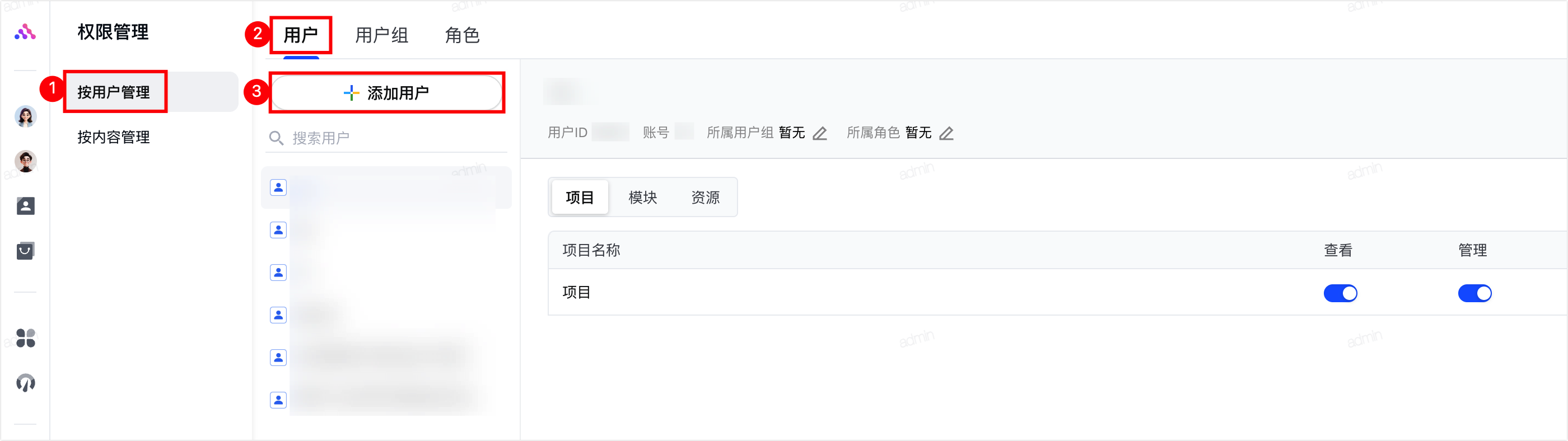Open the female avatar in sidebar
1568x441 pixels.
[x=26, y=116]
